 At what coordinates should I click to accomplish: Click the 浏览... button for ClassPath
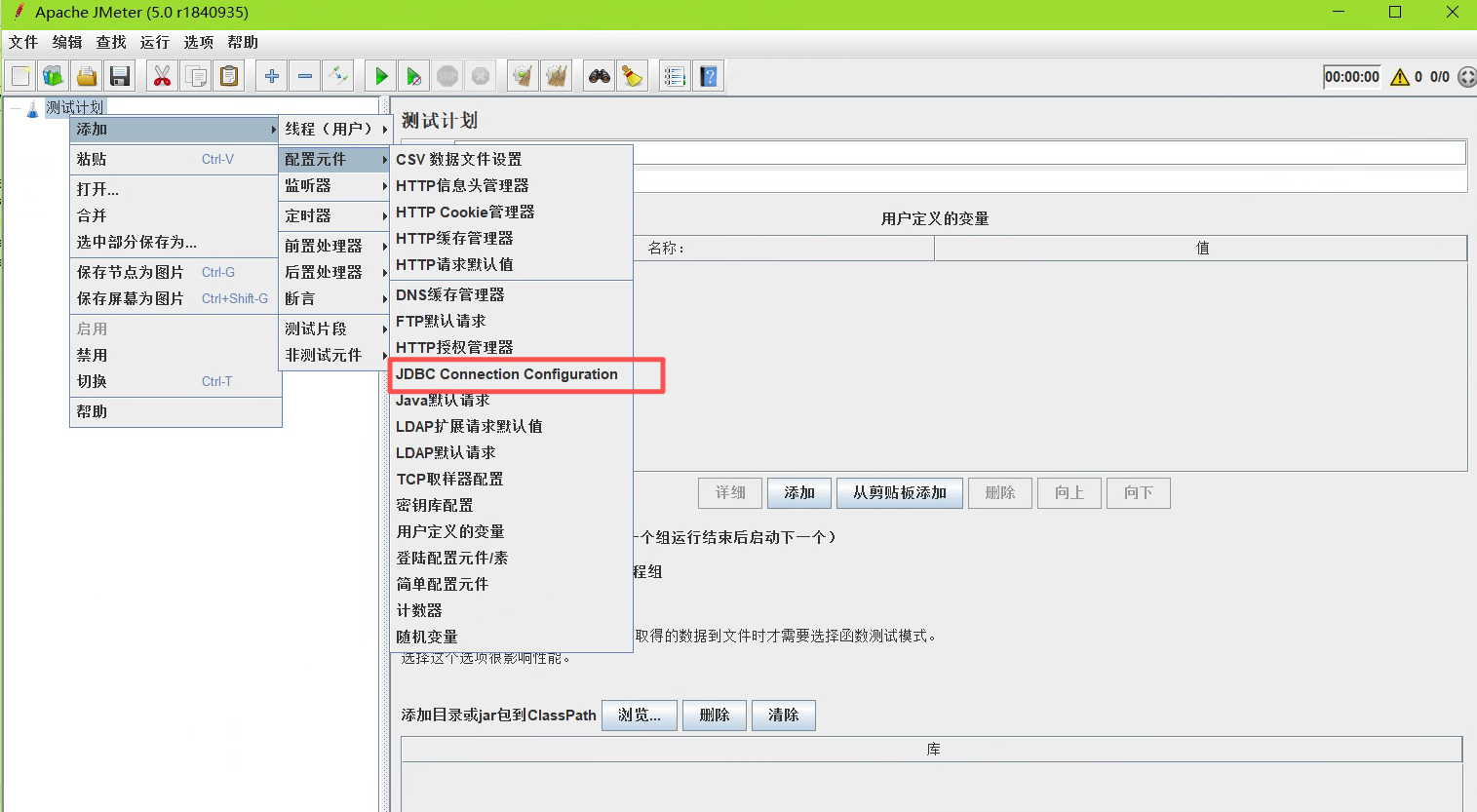click(x=639, y=715)
